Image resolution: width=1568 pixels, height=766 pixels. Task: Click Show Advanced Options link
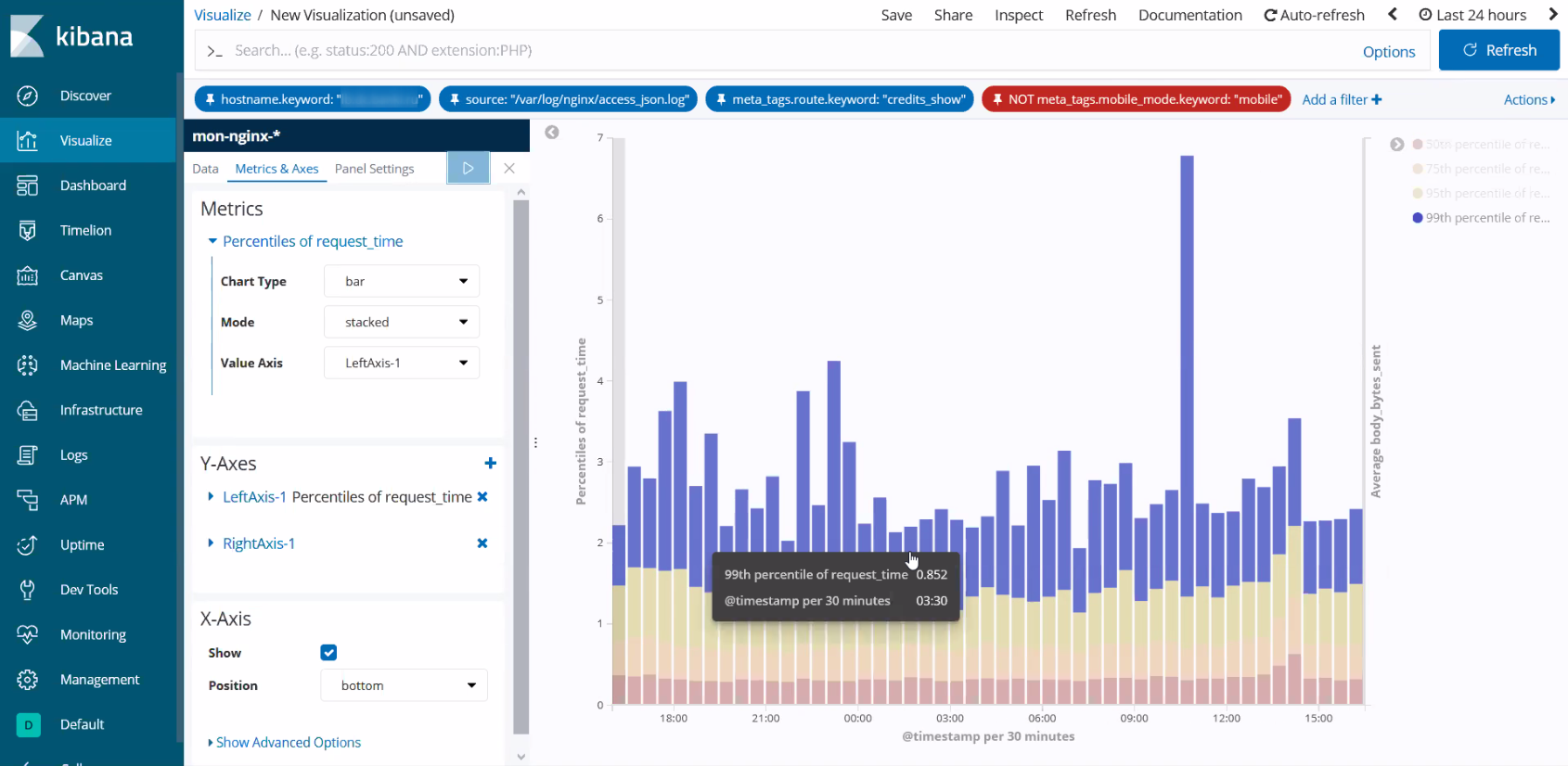click(288, 742)
